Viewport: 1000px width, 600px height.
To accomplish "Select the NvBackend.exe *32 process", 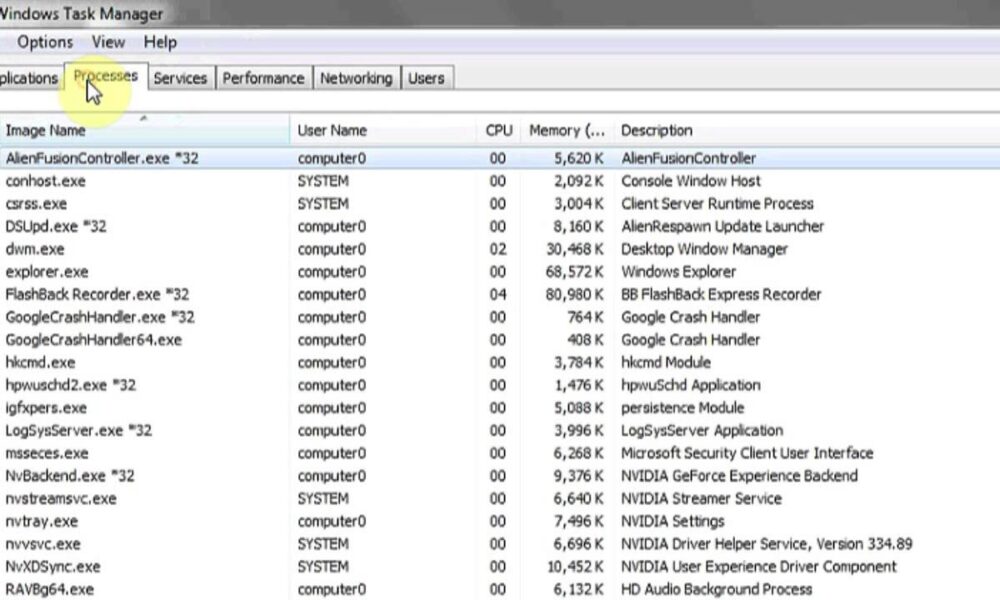I will click(500, 476).
